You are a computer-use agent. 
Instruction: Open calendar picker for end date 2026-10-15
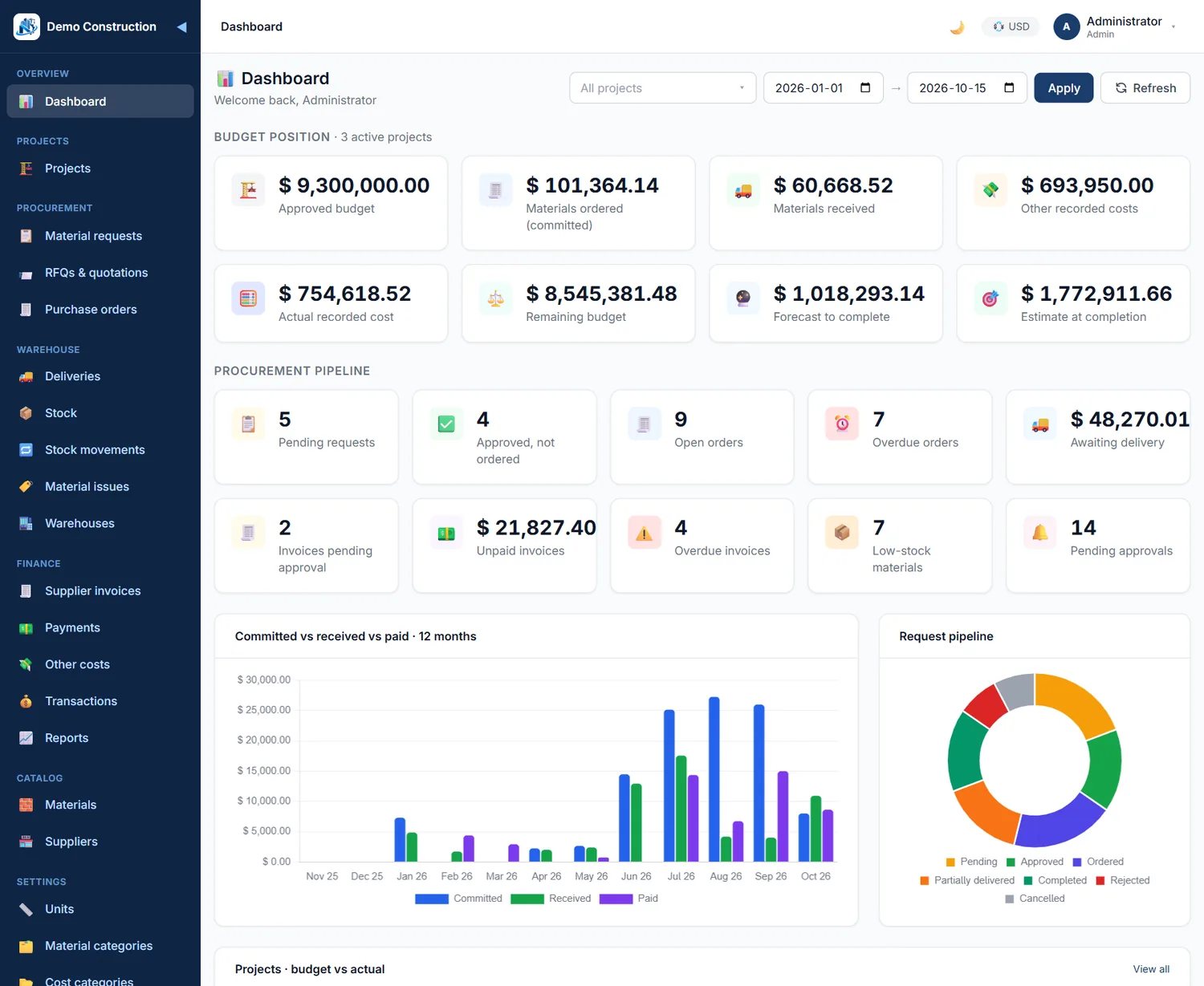(x=1009, y=88)
